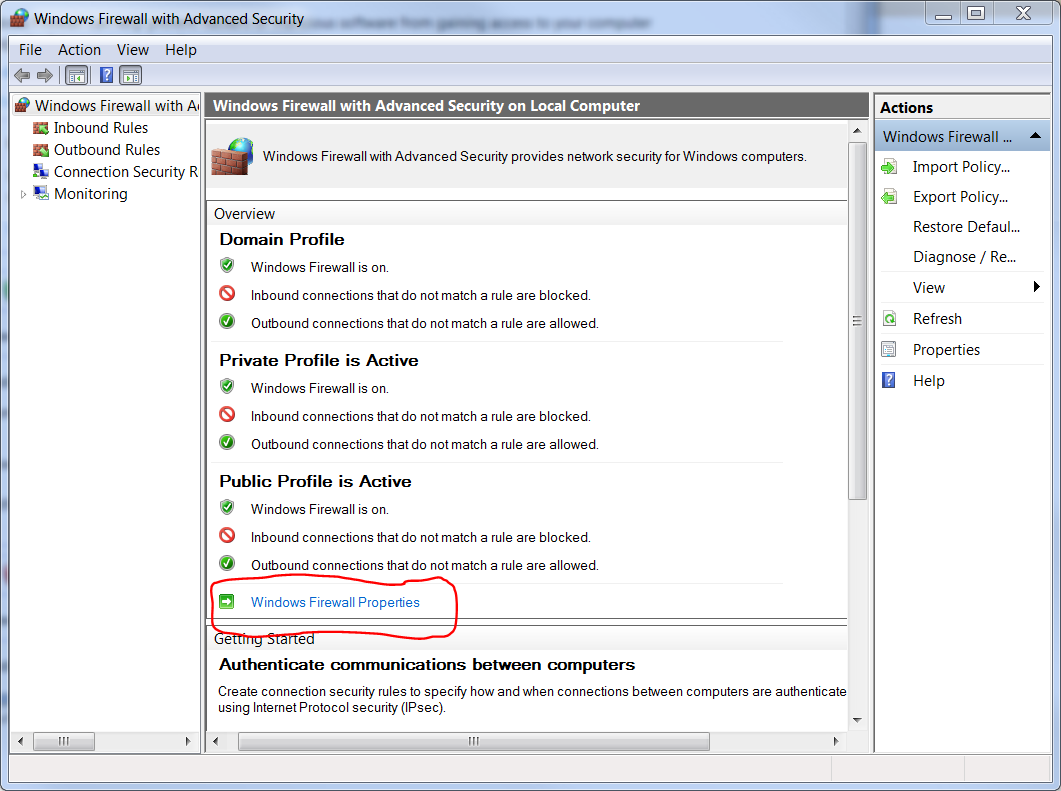The image size is (1061, 791).
Task: Click the Public Profile inbound blocked red icon
Action: 227,536
